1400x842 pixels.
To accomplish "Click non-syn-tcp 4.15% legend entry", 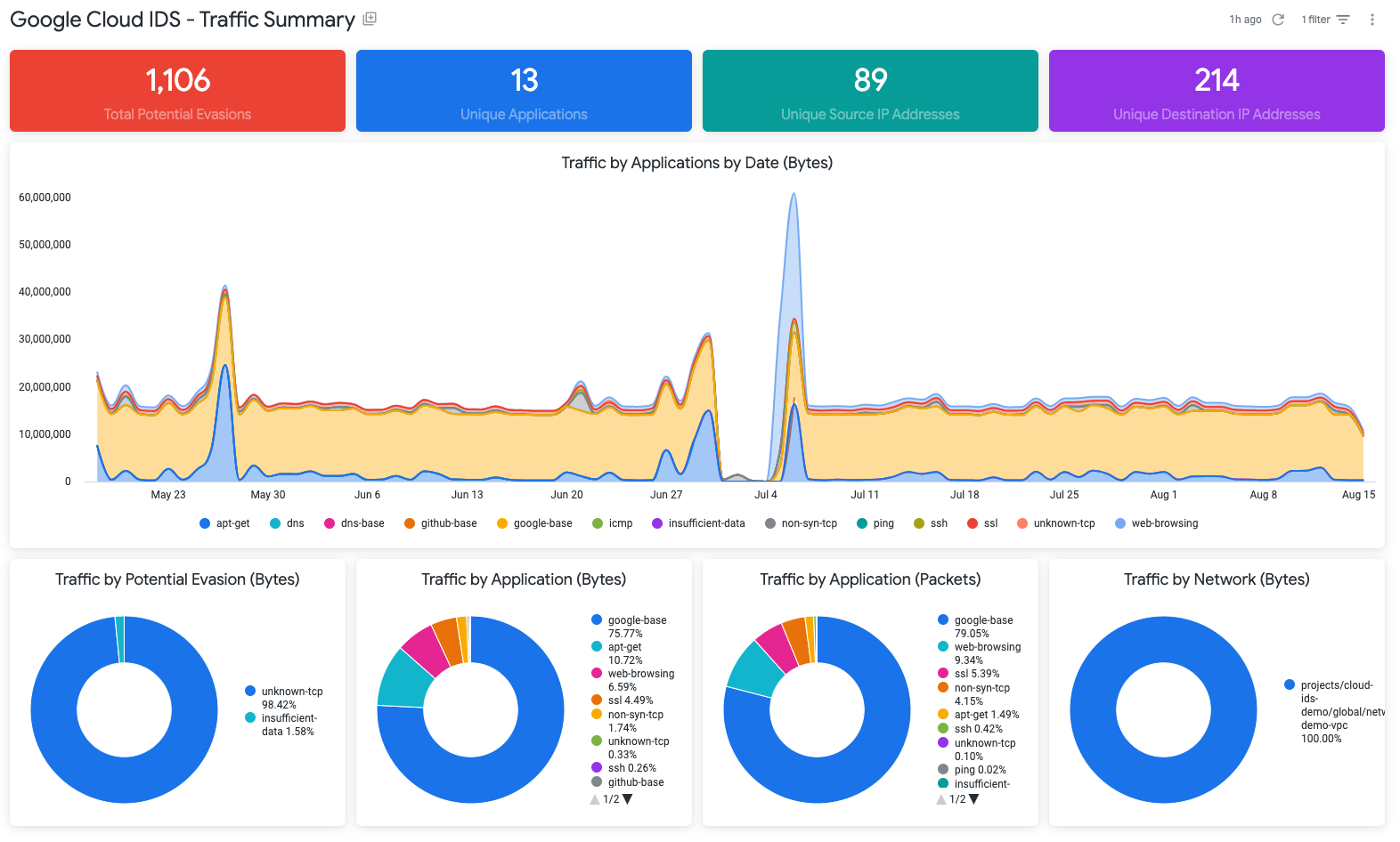I will click(x=974, y=694).
